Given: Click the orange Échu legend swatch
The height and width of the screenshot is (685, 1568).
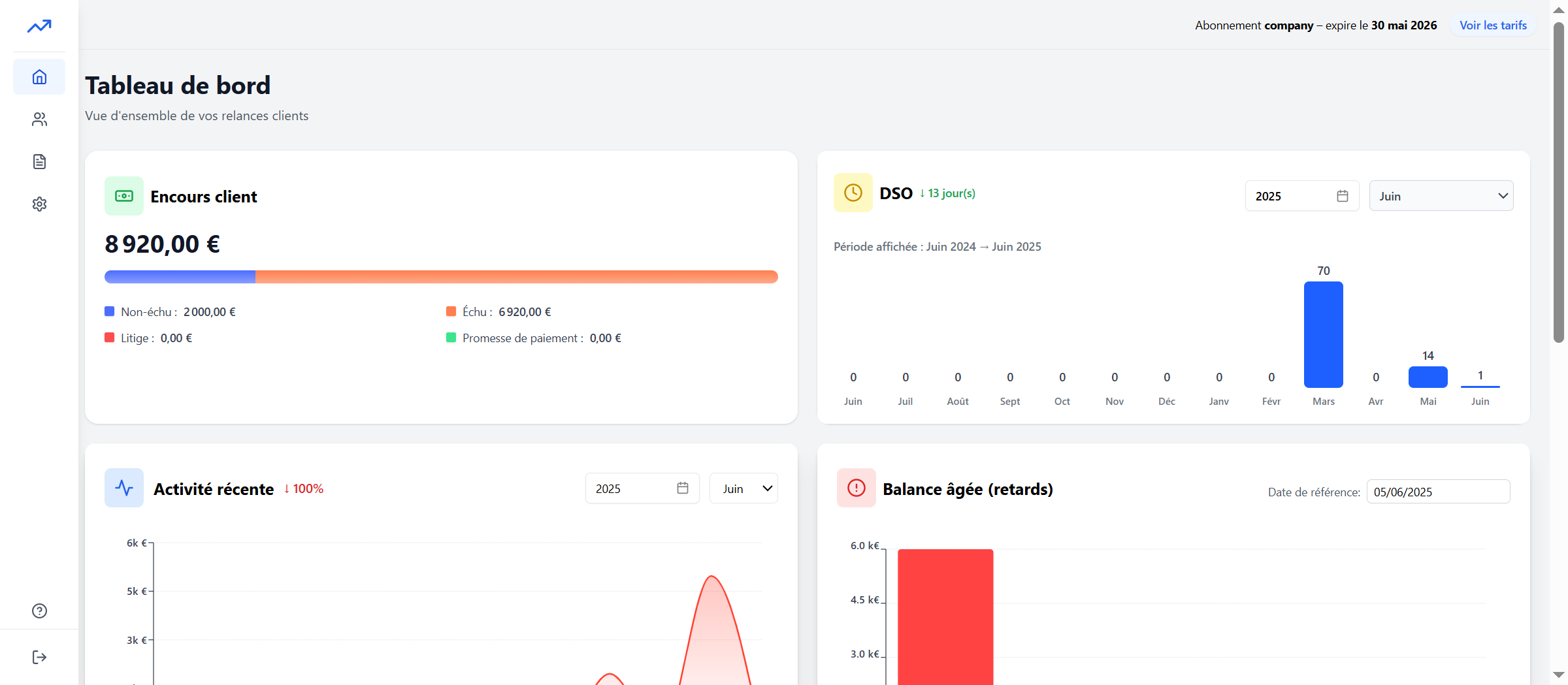Looking at the screenshot, I should 451,311.
